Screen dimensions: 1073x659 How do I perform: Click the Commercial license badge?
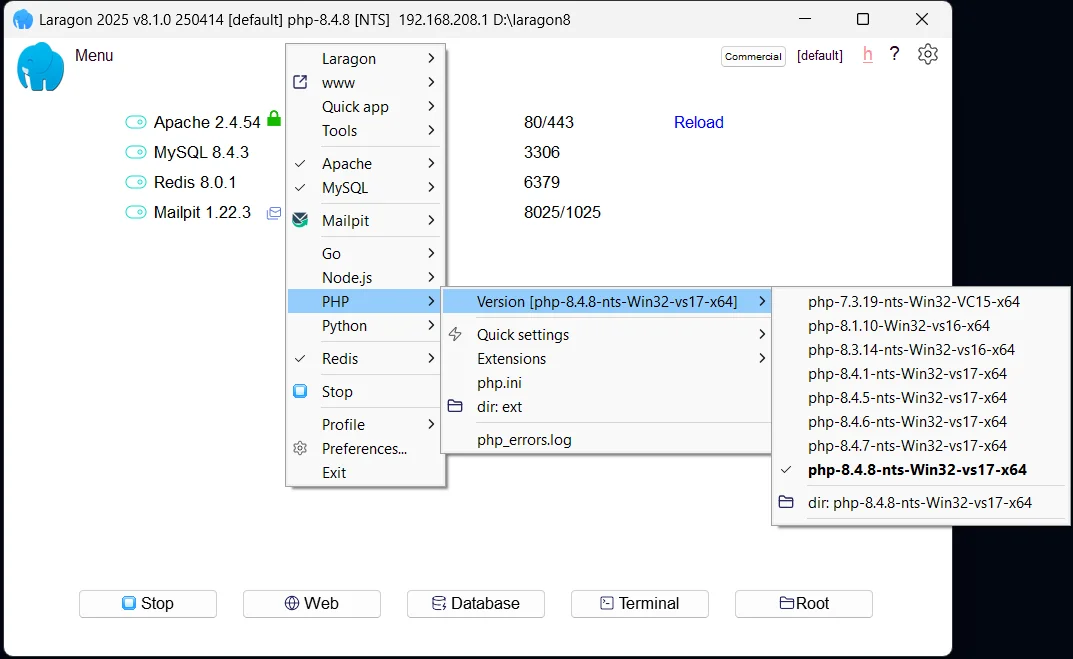tap(753, 57)
